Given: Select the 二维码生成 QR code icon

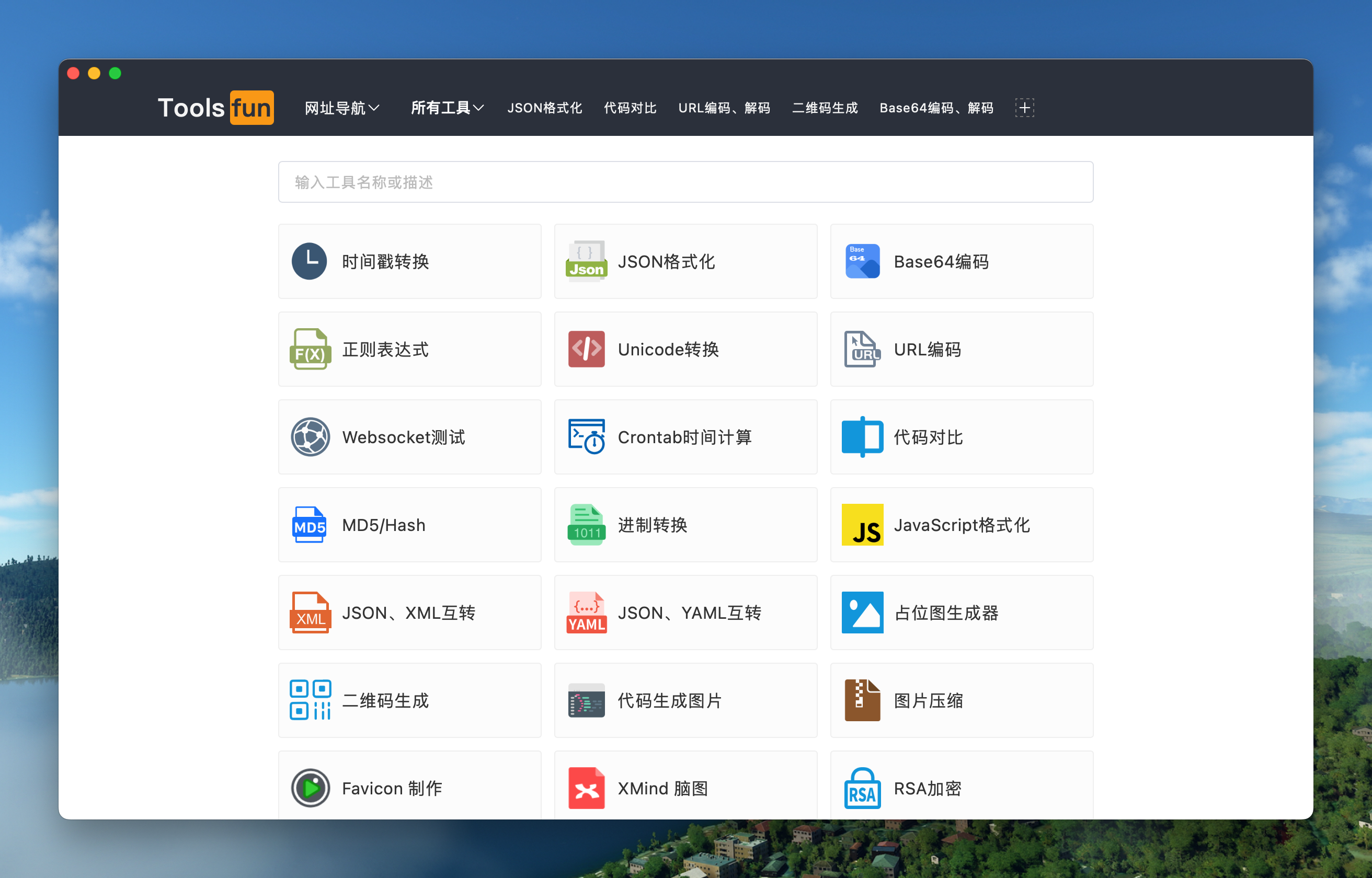Looking at the screenshot, I should (x=310, y=700).
